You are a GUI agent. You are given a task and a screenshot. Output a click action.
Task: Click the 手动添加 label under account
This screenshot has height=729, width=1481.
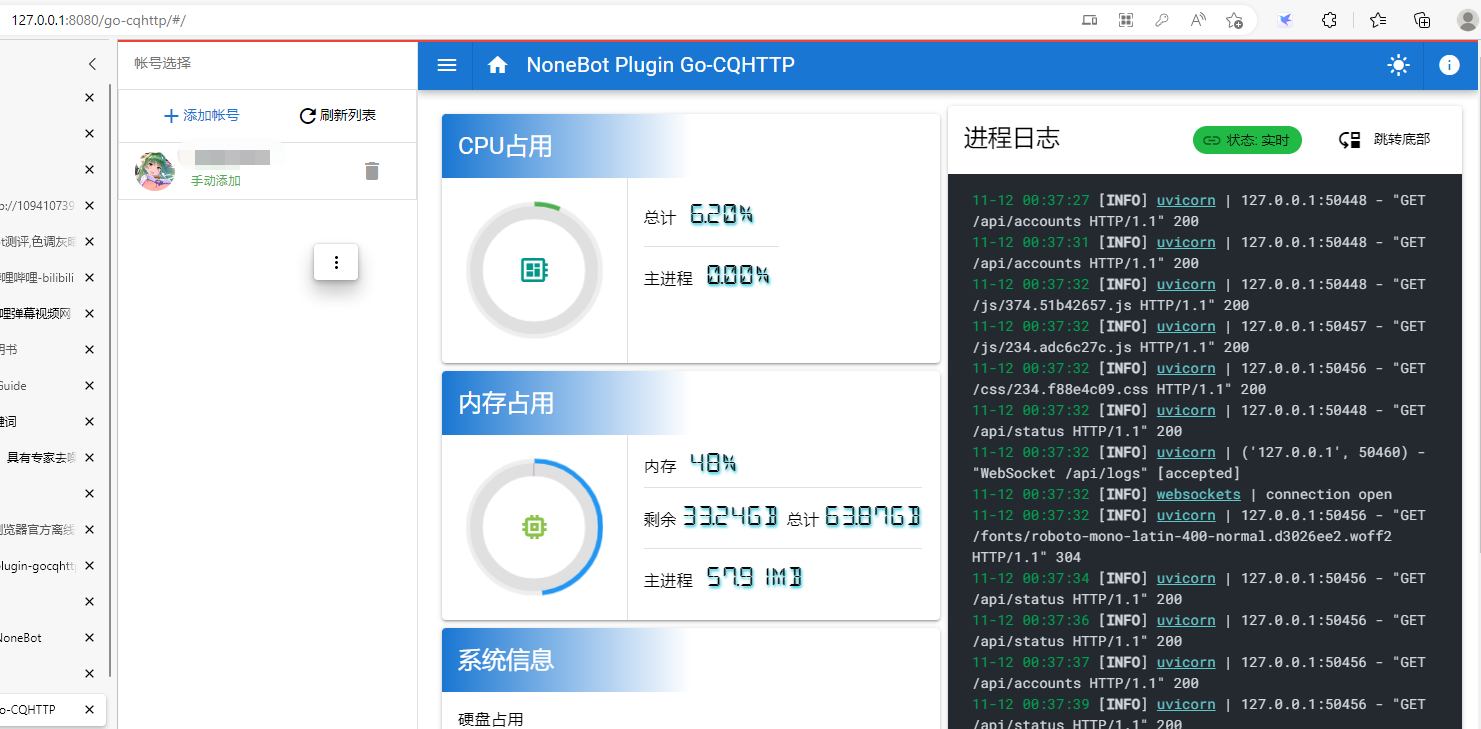point(216,181)
